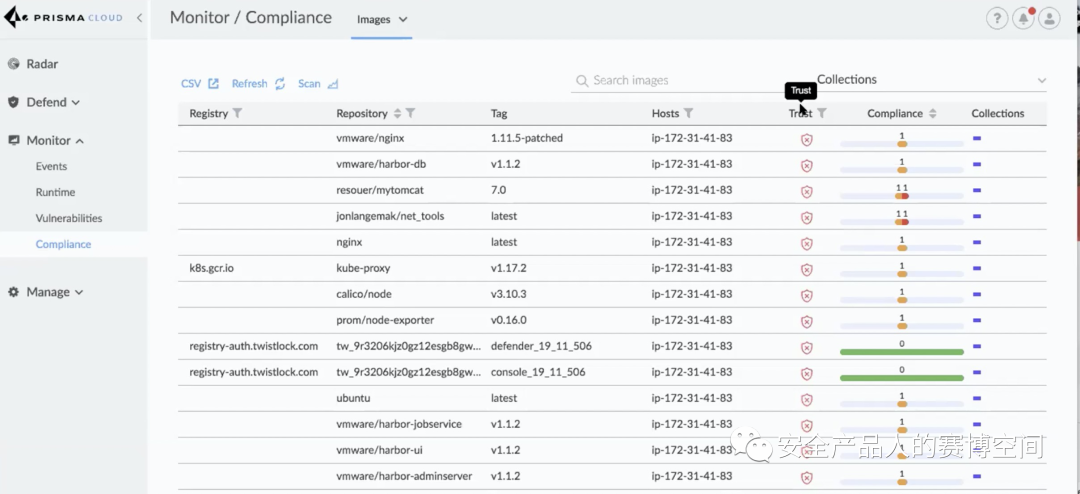Click the Registry column filter icon
The image size is (1080, 494).
[237, 113]
